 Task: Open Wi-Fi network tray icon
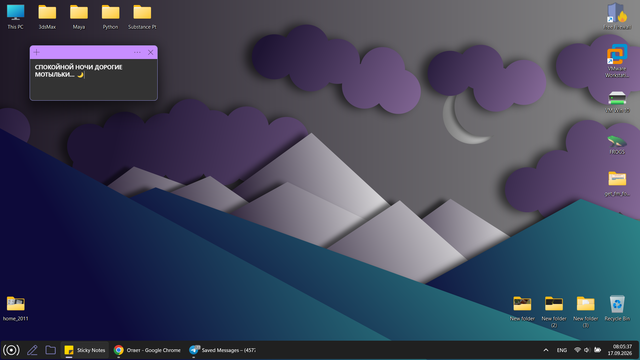click(577, 350)
